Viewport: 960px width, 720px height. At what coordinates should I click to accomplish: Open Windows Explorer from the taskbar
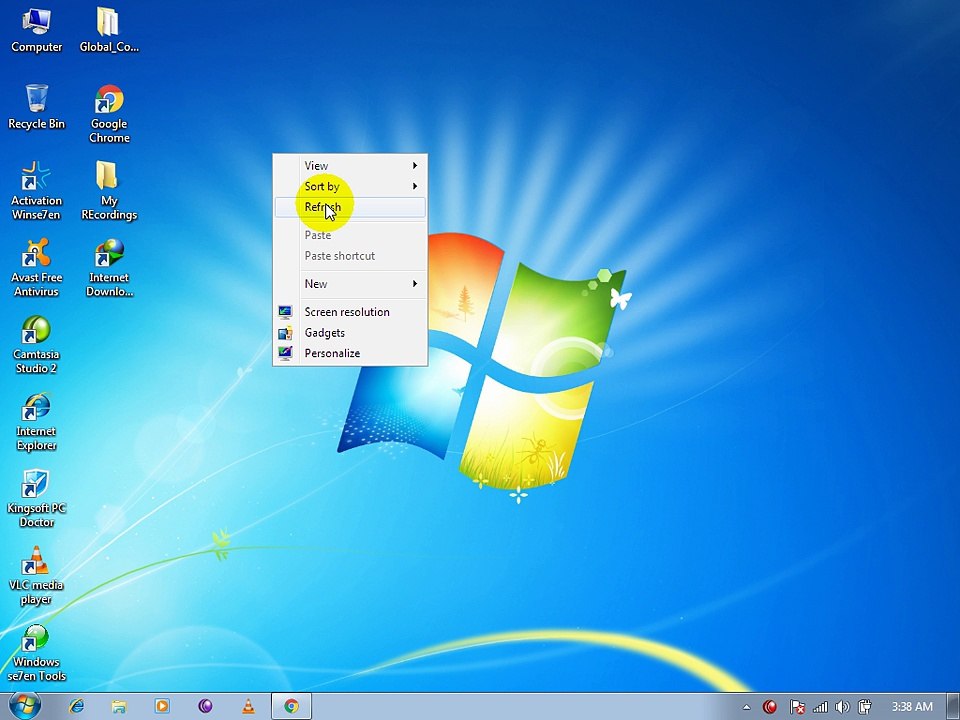[119, 707]
